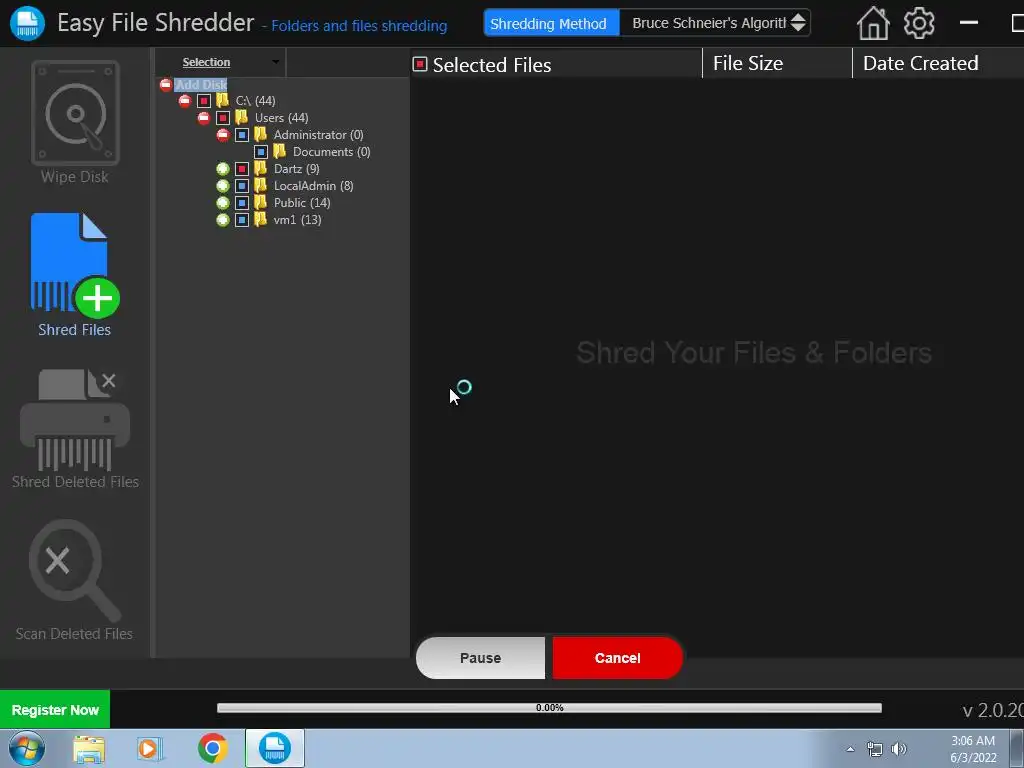
Task: Expand the Public tree node
Action: click(223, 202)
